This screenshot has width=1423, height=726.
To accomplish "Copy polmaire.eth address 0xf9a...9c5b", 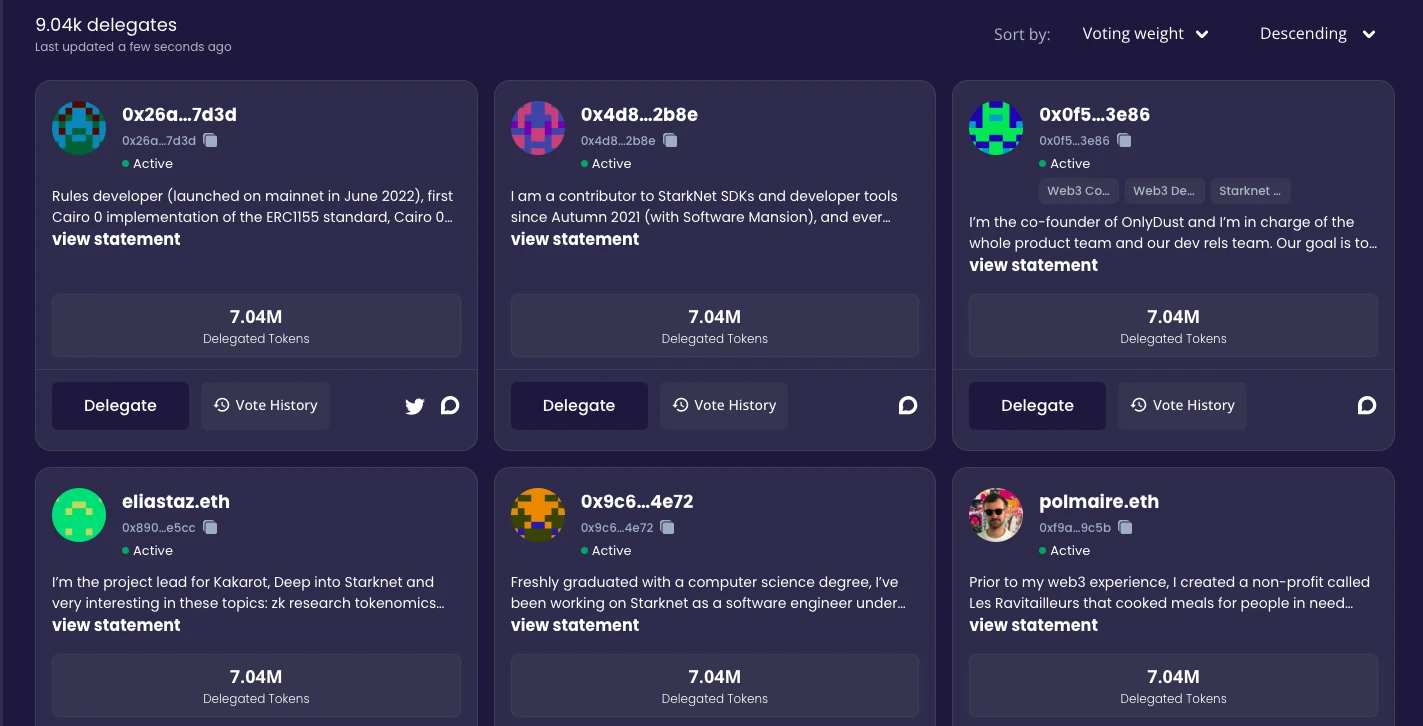I will (1126, 527).
